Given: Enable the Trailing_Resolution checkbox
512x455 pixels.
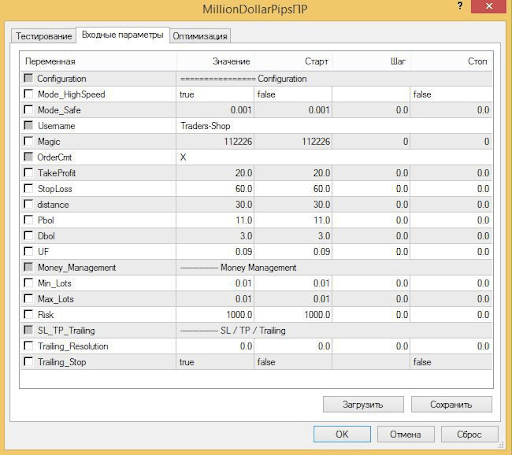Looking at the screenshot, I should (x=29, y=346).
